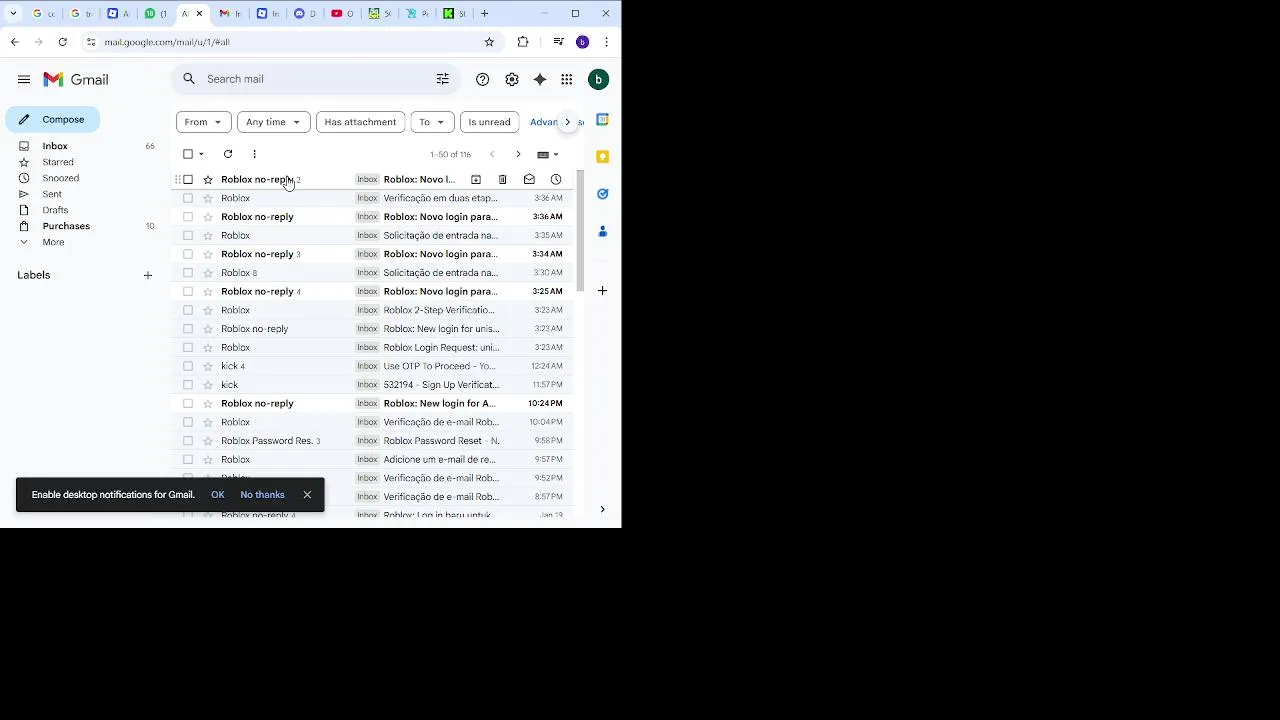Check the 'Roblox 2-Step Verificatio...' email
The image size is (1280, 720).
[x=188, y=310]
